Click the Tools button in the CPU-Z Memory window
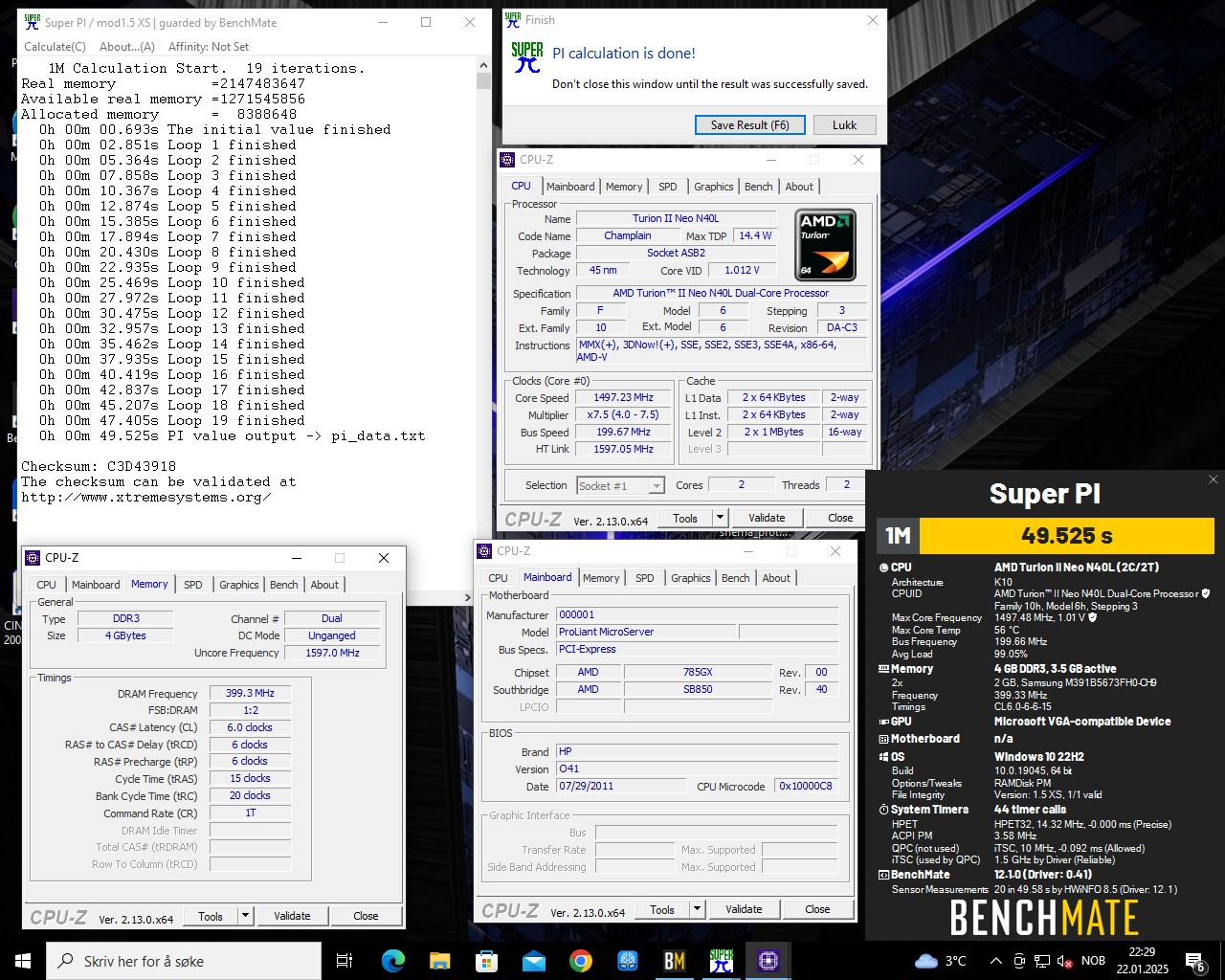The width and height of the screenshot is (1225, 980). pyautogui.click(x=211, y=916)
